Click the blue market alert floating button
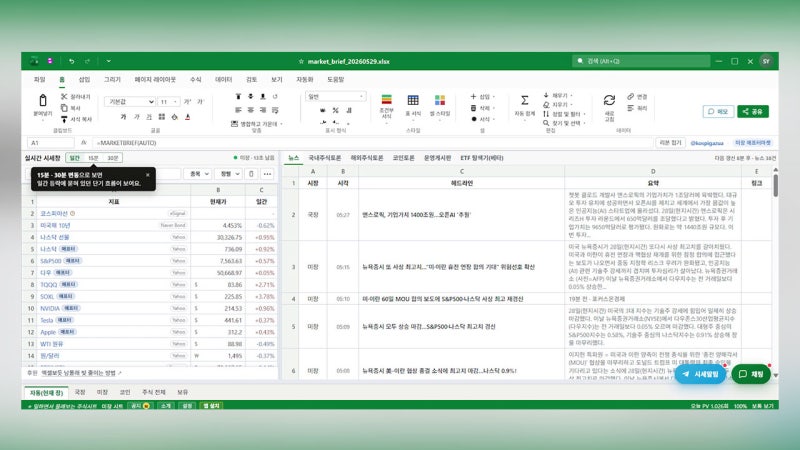 tap(700, 374)
